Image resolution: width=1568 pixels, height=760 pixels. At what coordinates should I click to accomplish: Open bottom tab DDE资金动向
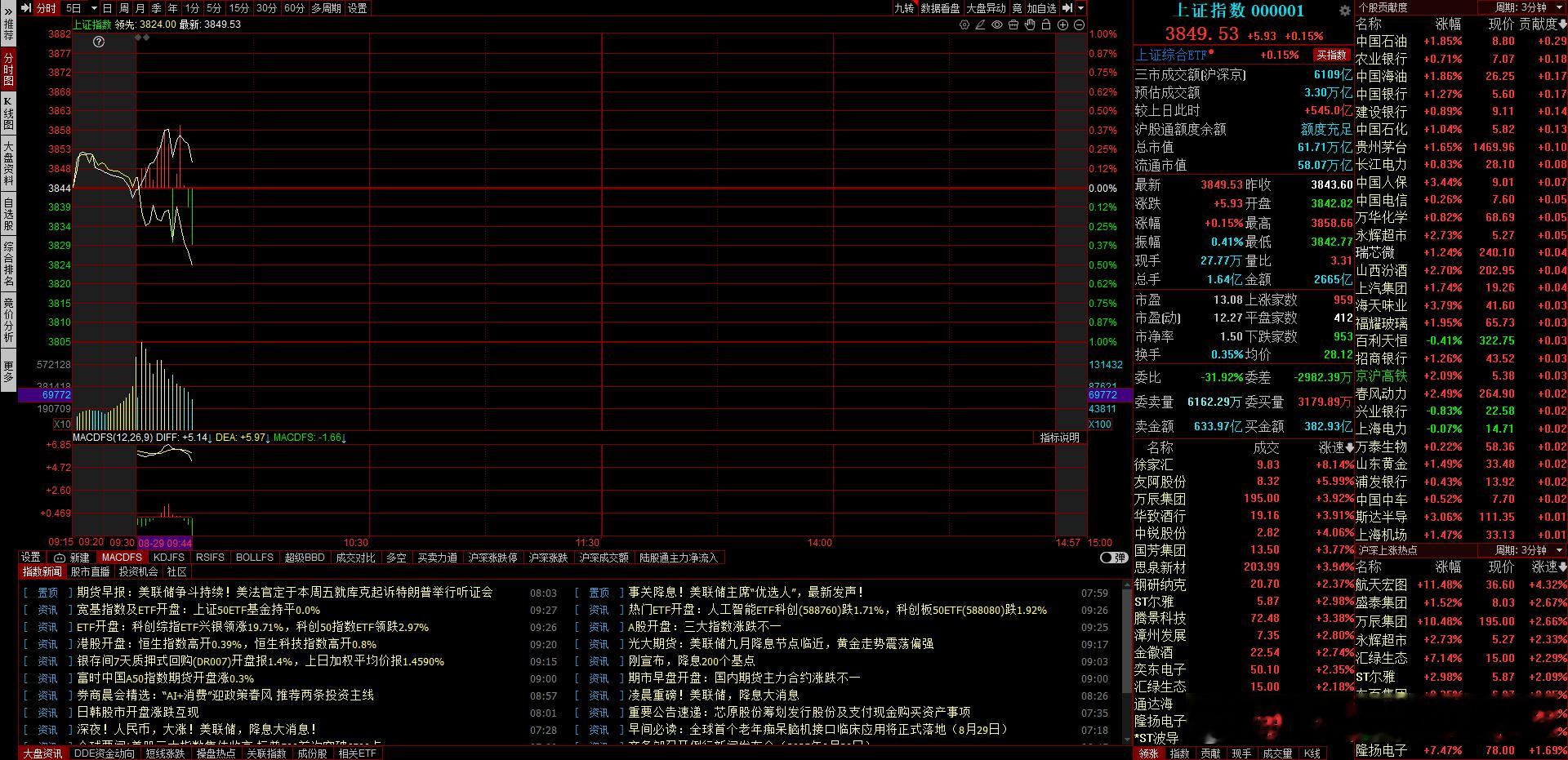[105, 753]
